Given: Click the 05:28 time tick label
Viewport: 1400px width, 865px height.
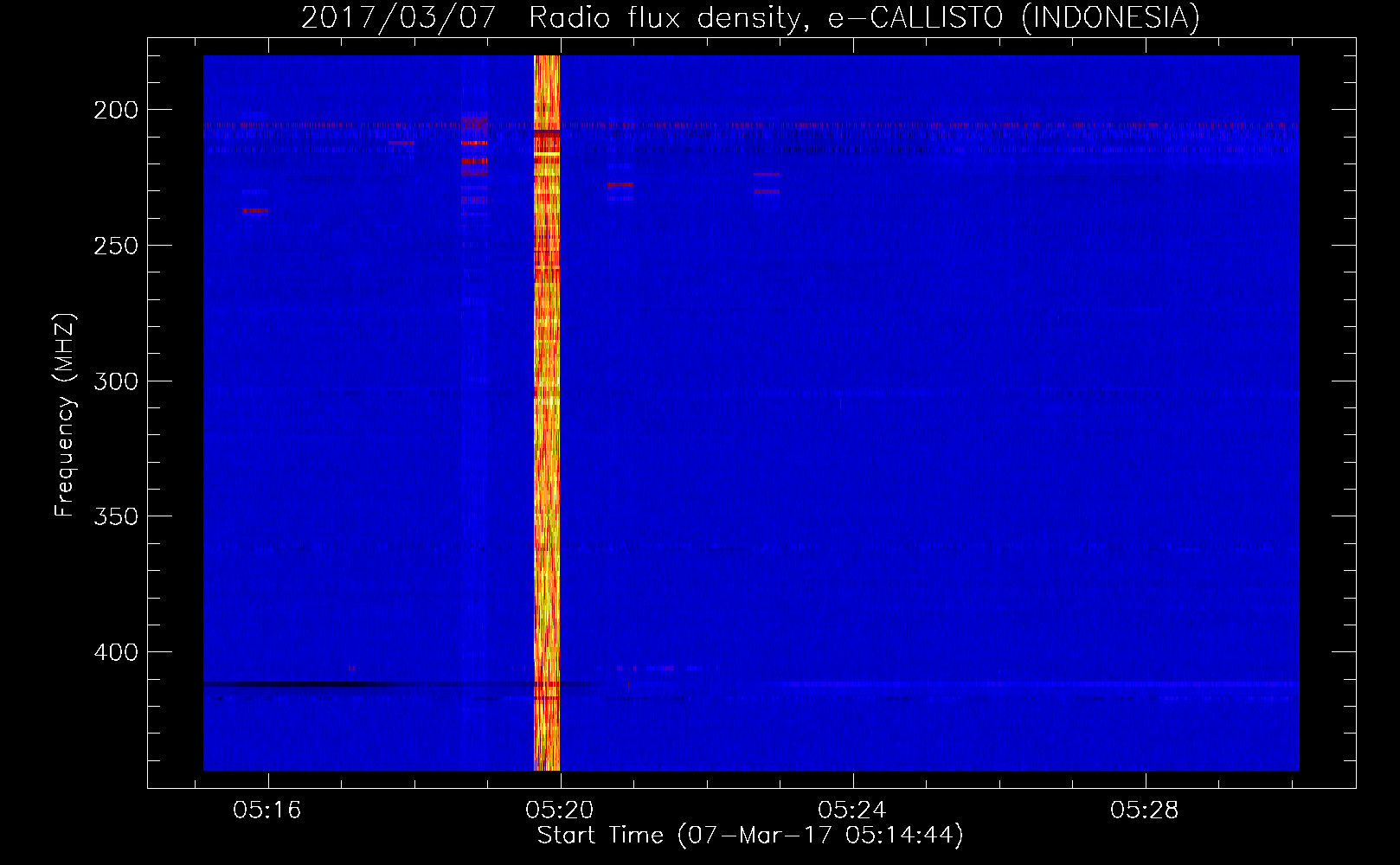Looking at the screenshot, I should click(1145, 811).
